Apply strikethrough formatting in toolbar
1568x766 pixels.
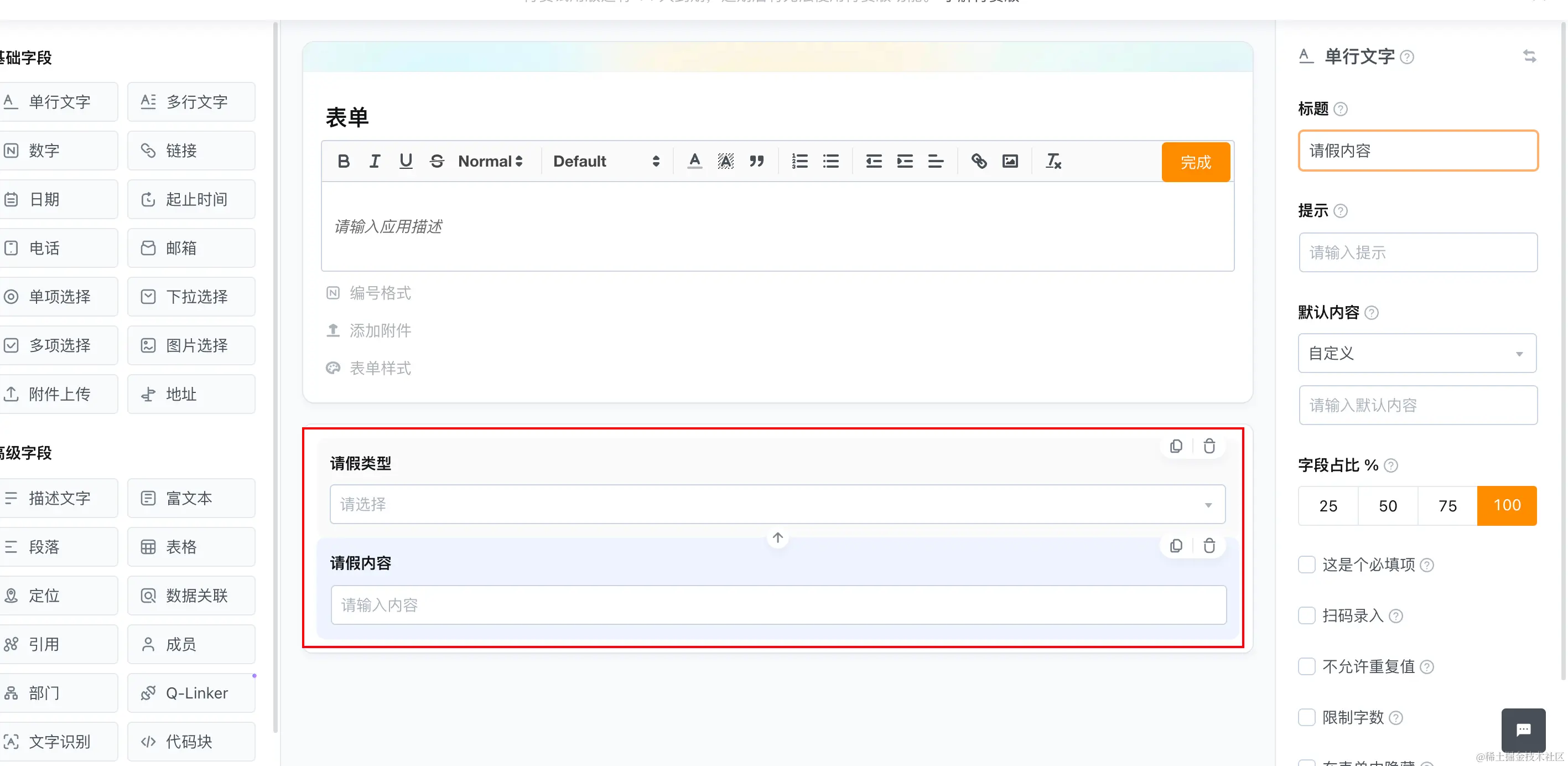(x=437, y=162)
